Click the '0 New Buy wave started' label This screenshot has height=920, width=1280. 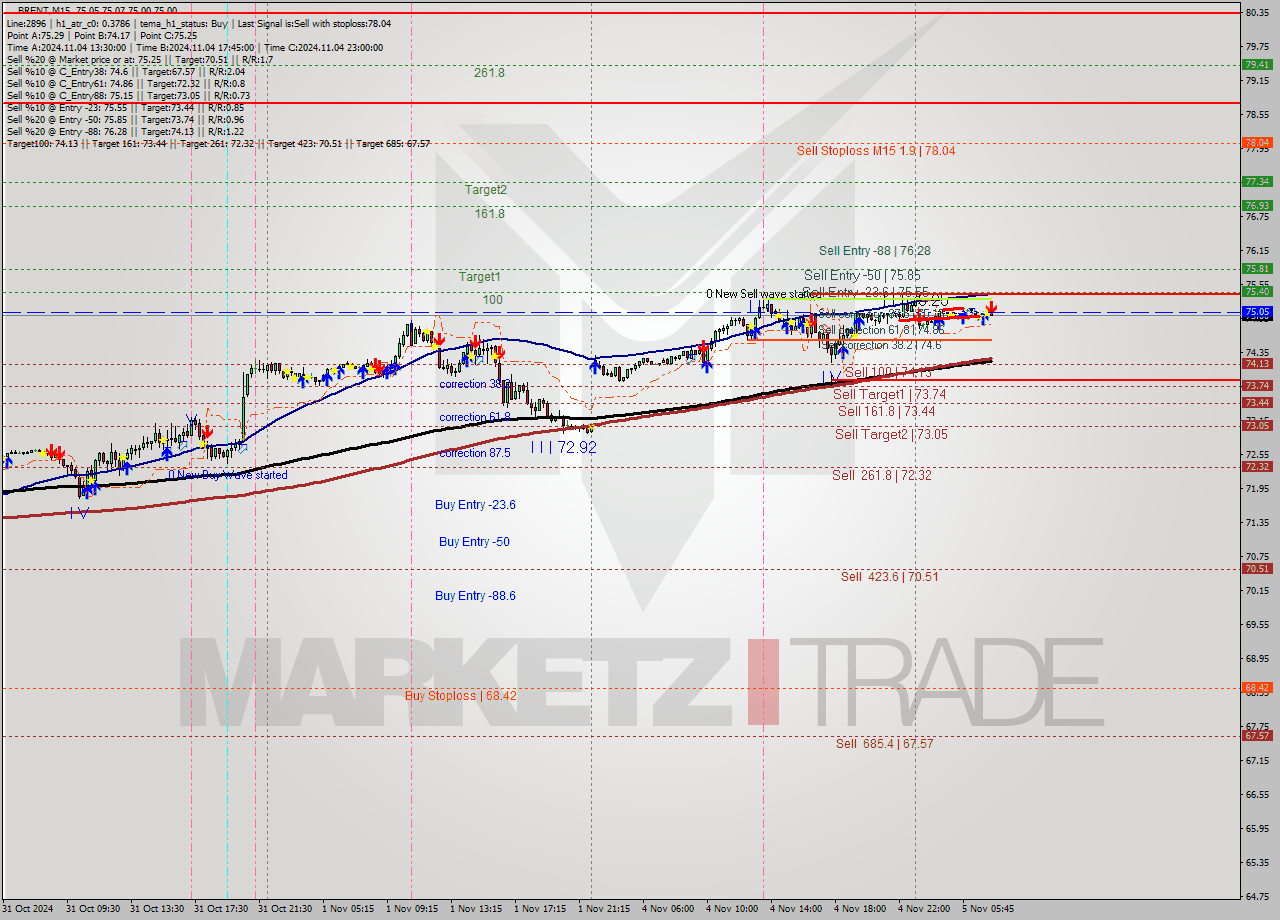pyautogui.click(x=228, y=475)
